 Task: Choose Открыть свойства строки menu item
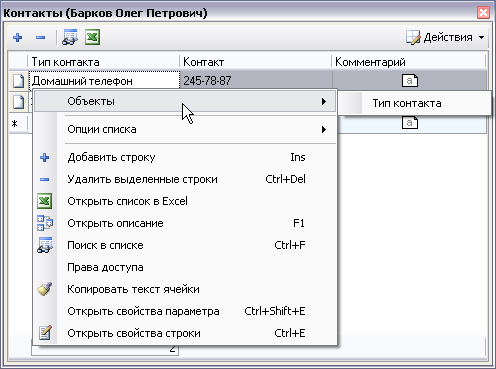(185, 333)
